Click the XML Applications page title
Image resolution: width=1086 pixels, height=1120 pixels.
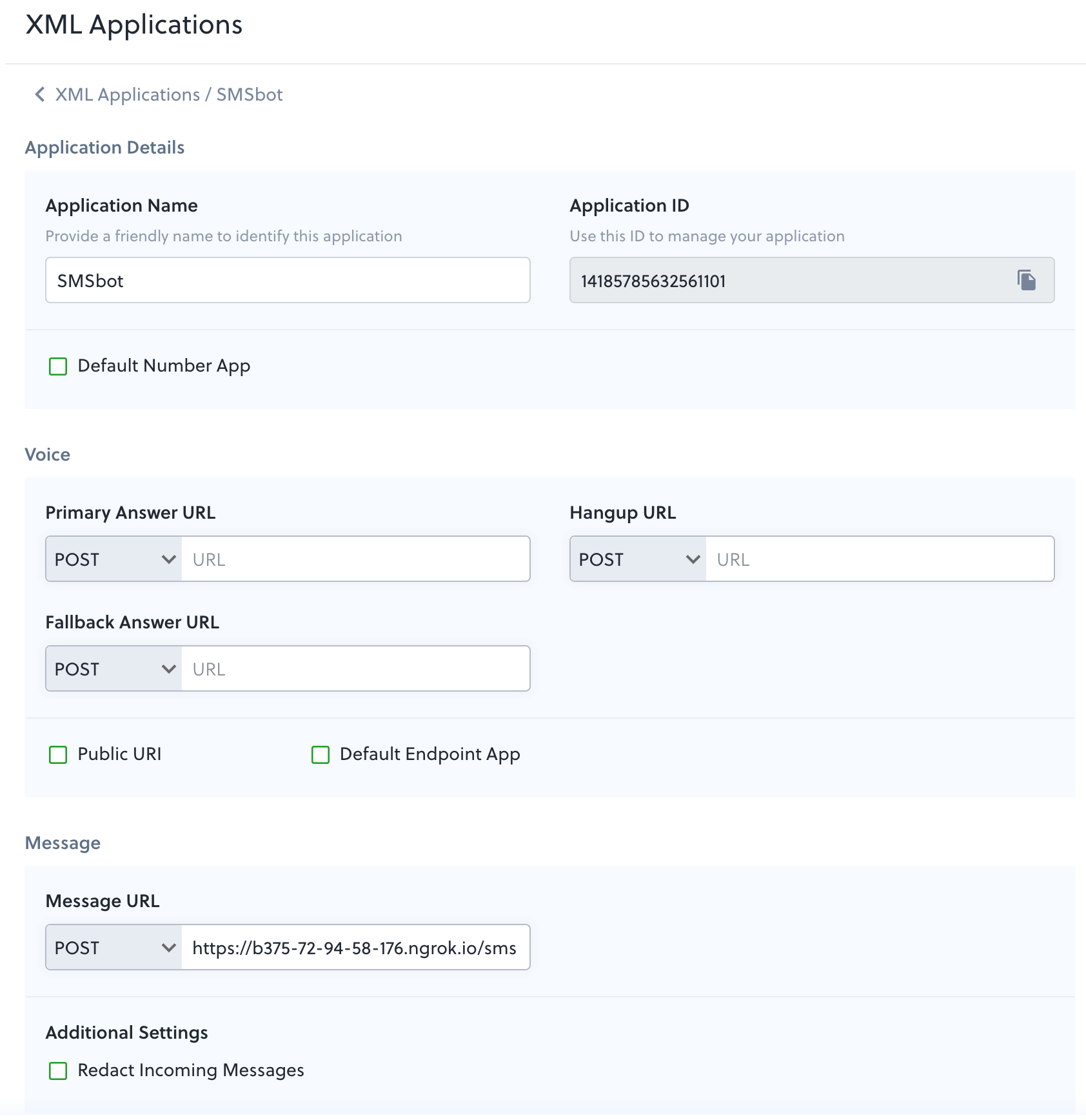pyautogui.click(x=134, y=25)
